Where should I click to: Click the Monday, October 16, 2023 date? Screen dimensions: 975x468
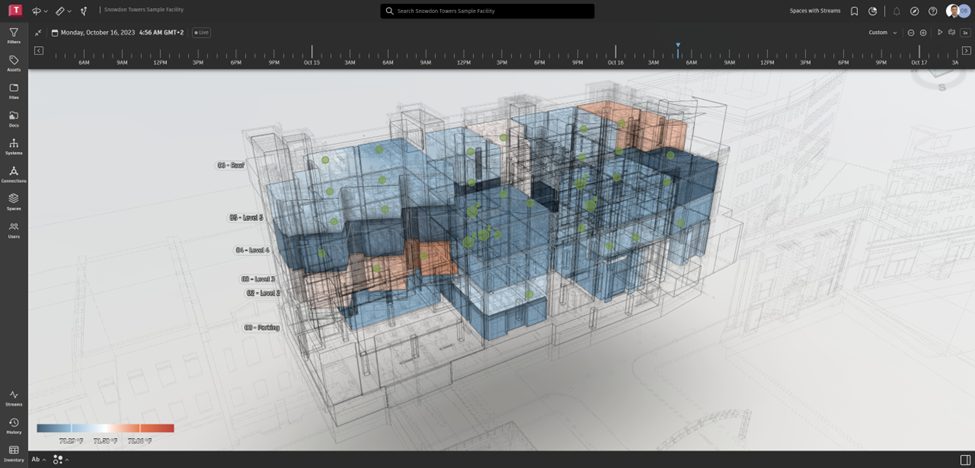tap(98, 32)
